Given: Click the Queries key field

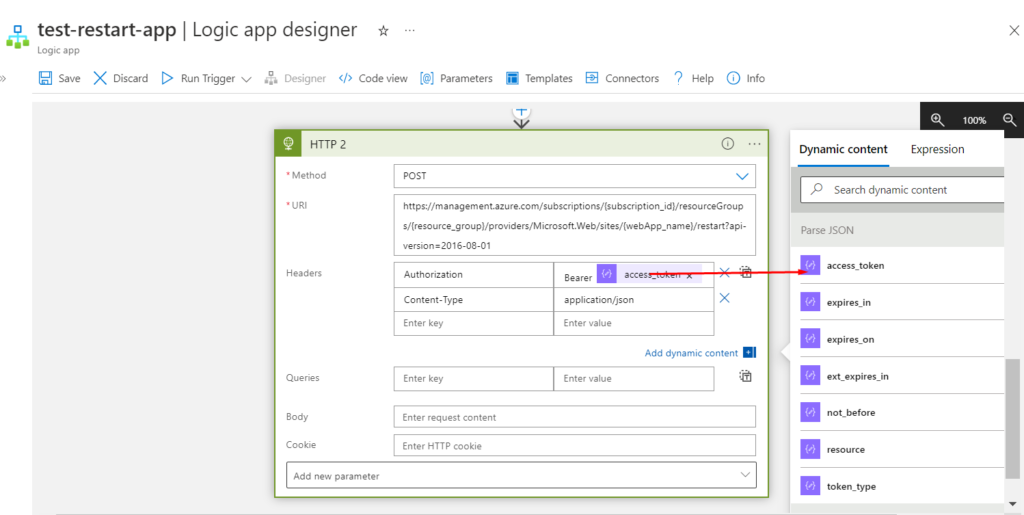Looking at the screenshot, I should coord(473,379).
